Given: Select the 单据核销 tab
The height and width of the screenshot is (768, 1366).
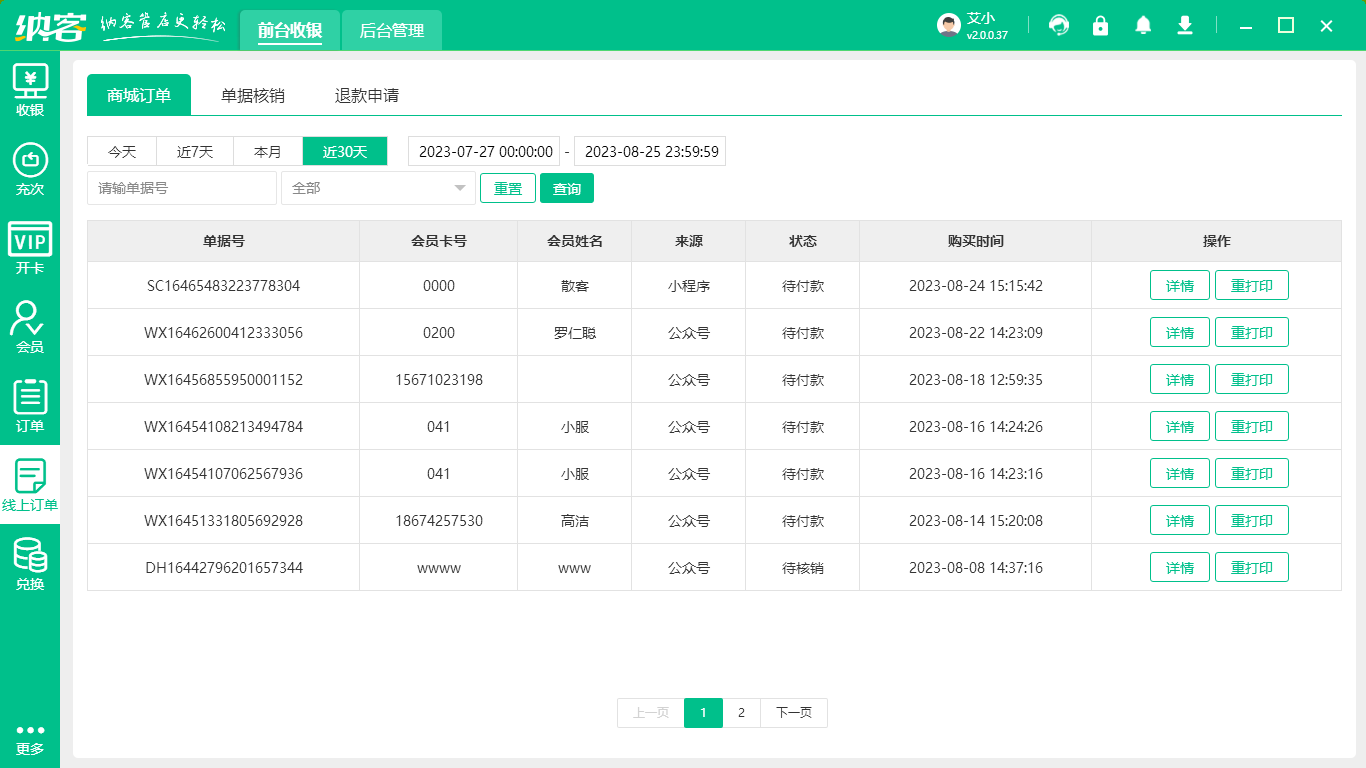Looking at the screenshot, I should 253,95.
